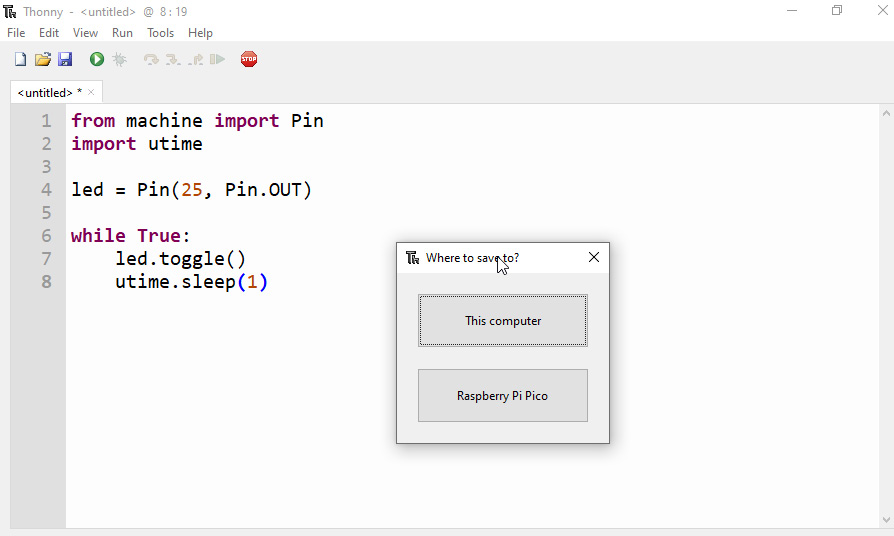Run current script with the green play button

[x=97, y=59]
